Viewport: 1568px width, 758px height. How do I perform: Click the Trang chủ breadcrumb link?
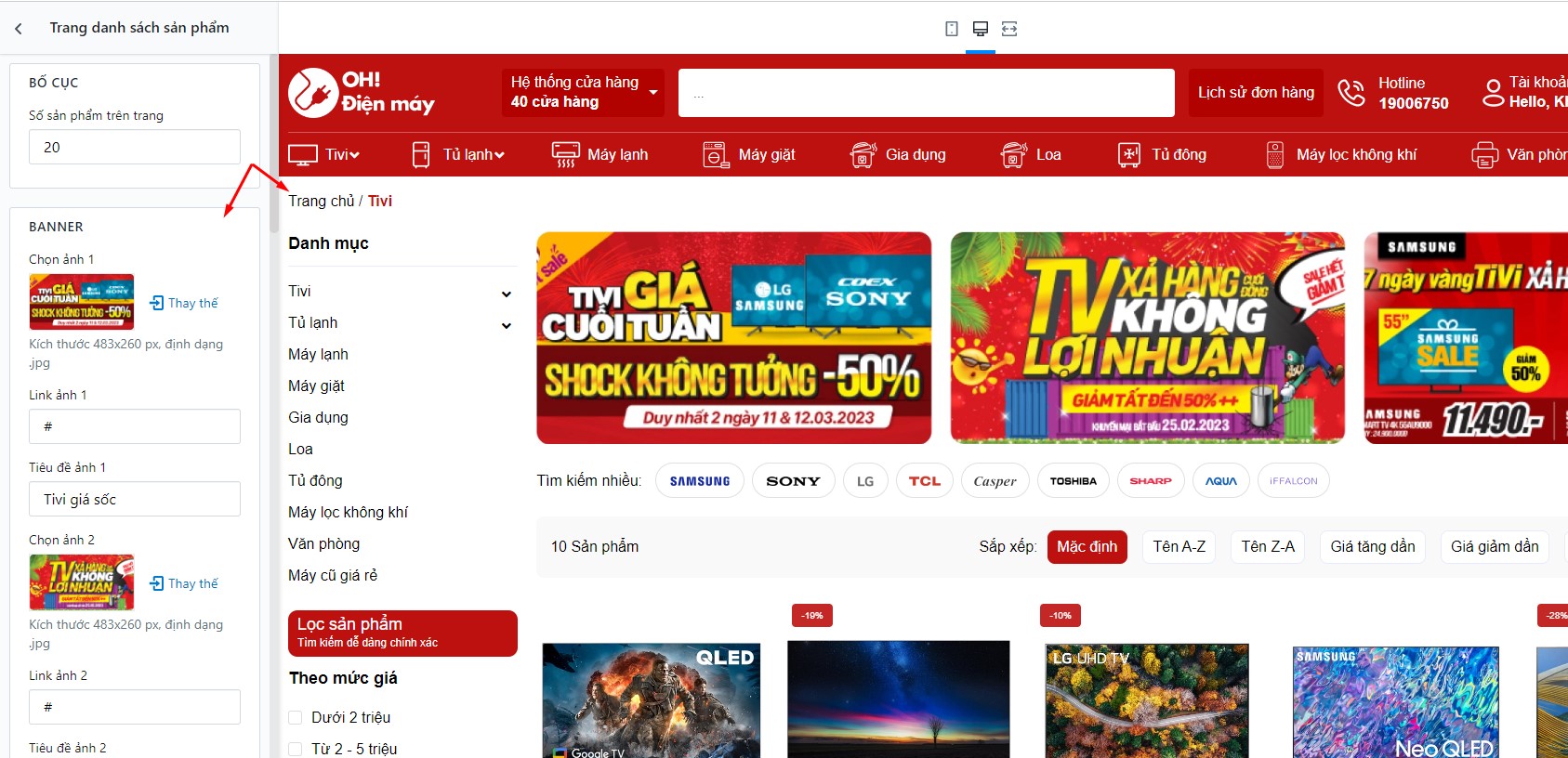[x=322, y=201]
